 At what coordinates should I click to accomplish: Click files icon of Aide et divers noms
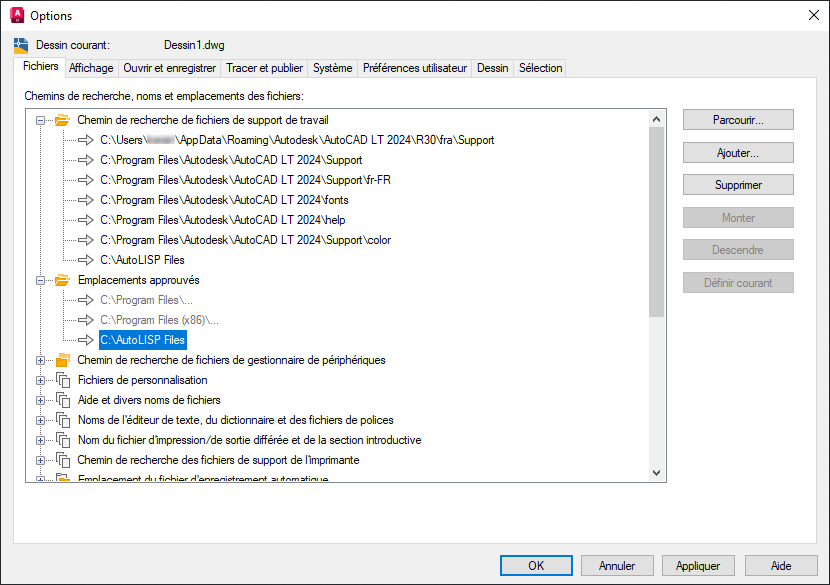pyautogui.click(x=63, y=400)
